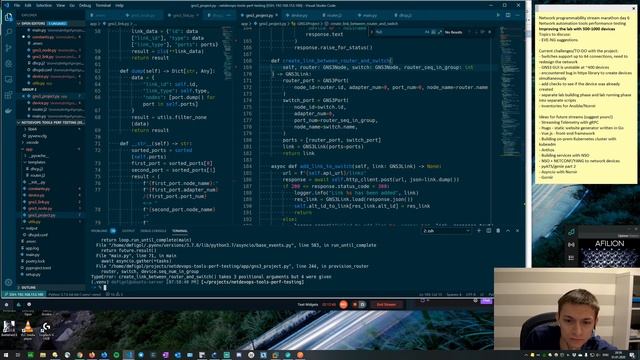Click the SSH remote indicator in the status bar
The width and height of the screenshot is (640, 360).
coord(25,294)
